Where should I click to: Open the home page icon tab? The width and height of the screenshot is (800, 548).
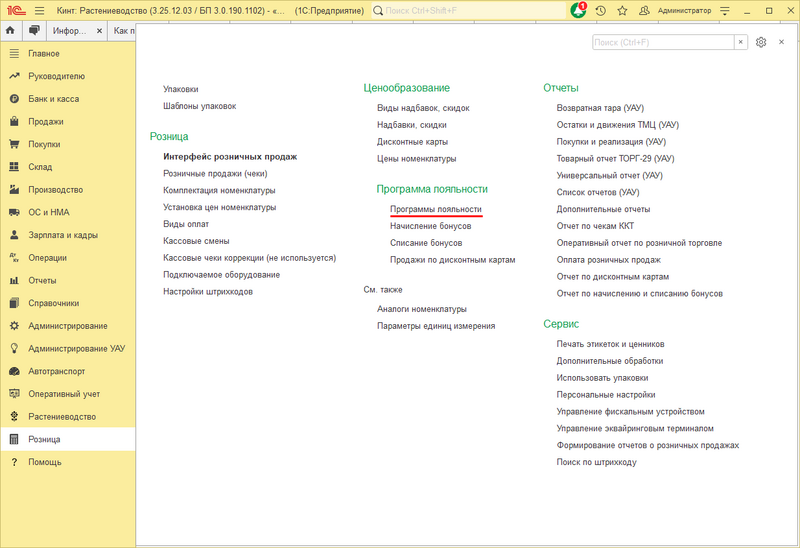click(10, 31)
